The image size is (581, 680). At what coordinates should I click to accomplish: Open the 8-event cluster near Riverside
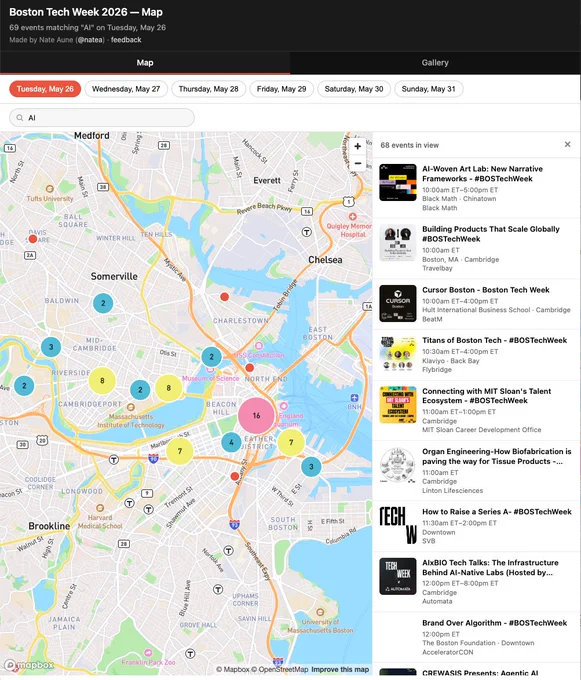[x=102, y=381]
